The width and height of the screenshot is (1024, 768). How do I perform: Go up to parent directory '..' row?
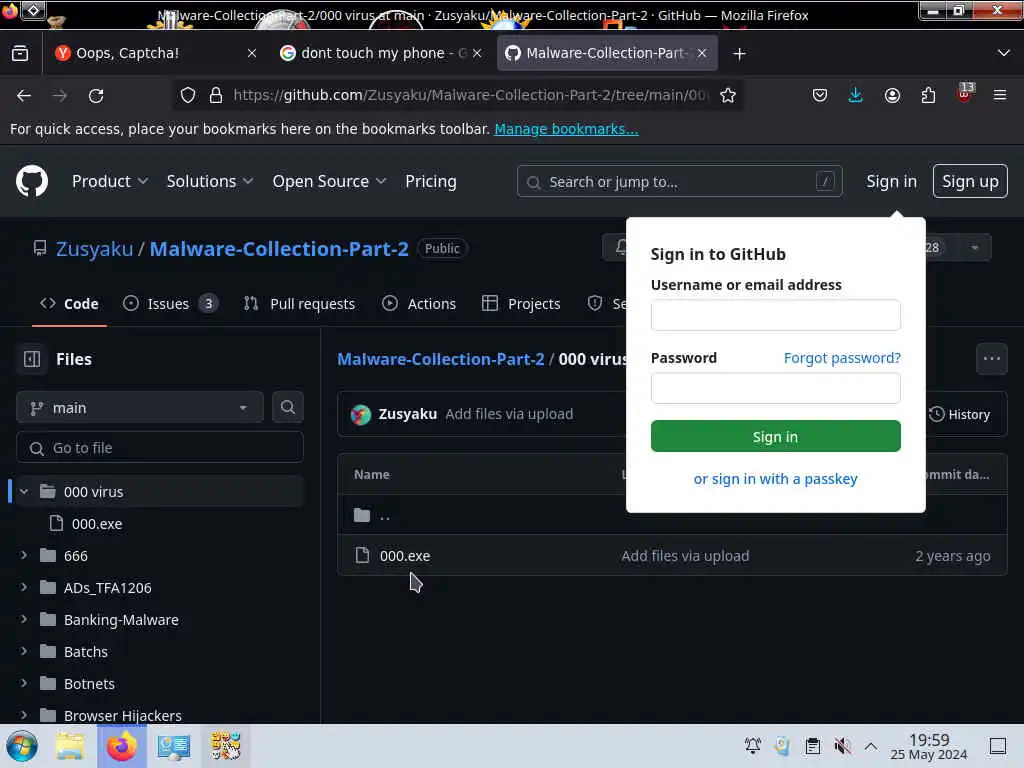pos(385,515)
